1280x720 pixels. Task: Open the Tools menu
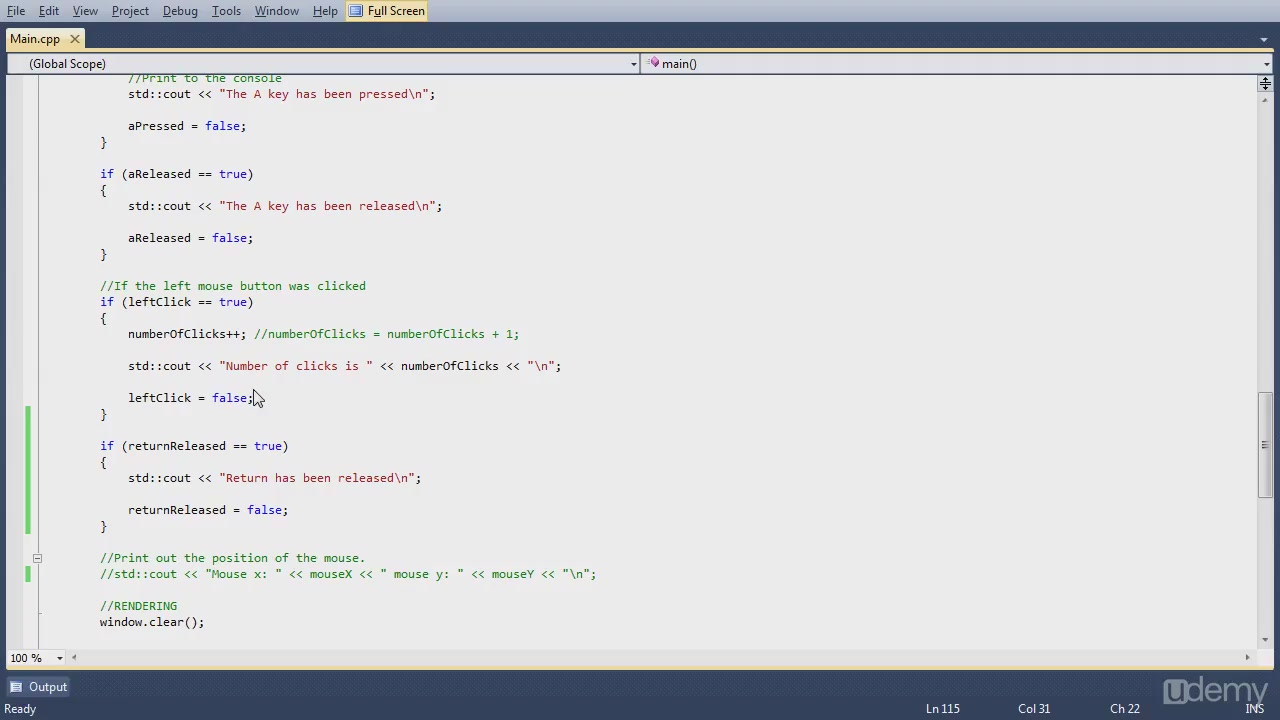tap(226, 11)
